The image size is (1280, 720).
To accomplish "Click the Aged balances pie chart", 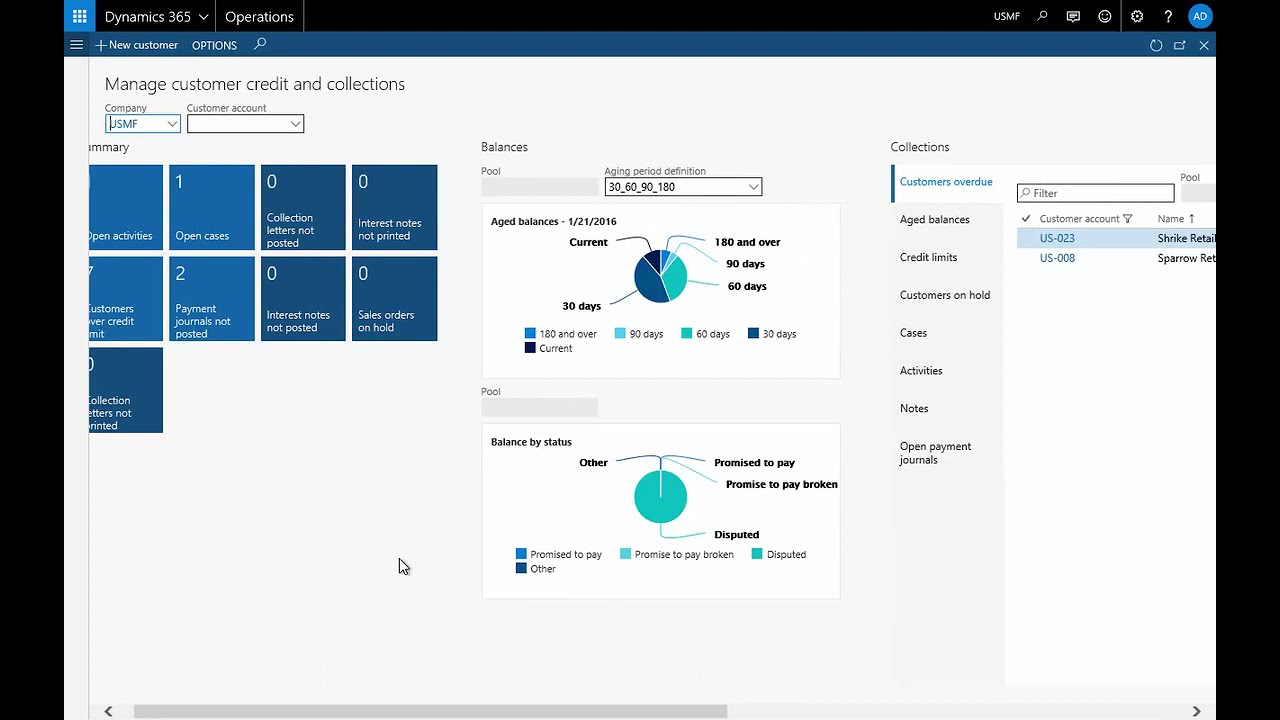I will tap(661, 277).
